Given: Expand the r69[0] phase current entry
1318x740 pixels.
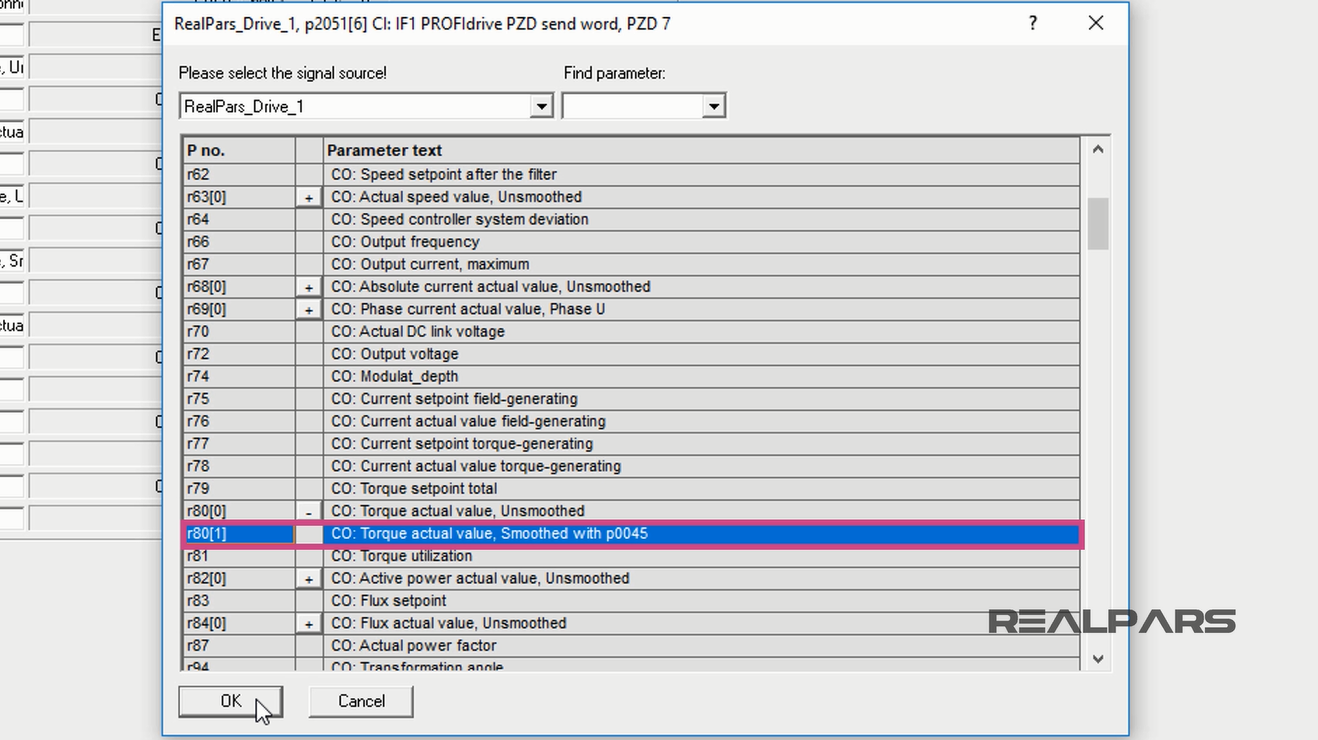Looking at the screenshot, I should click(308, 309).
